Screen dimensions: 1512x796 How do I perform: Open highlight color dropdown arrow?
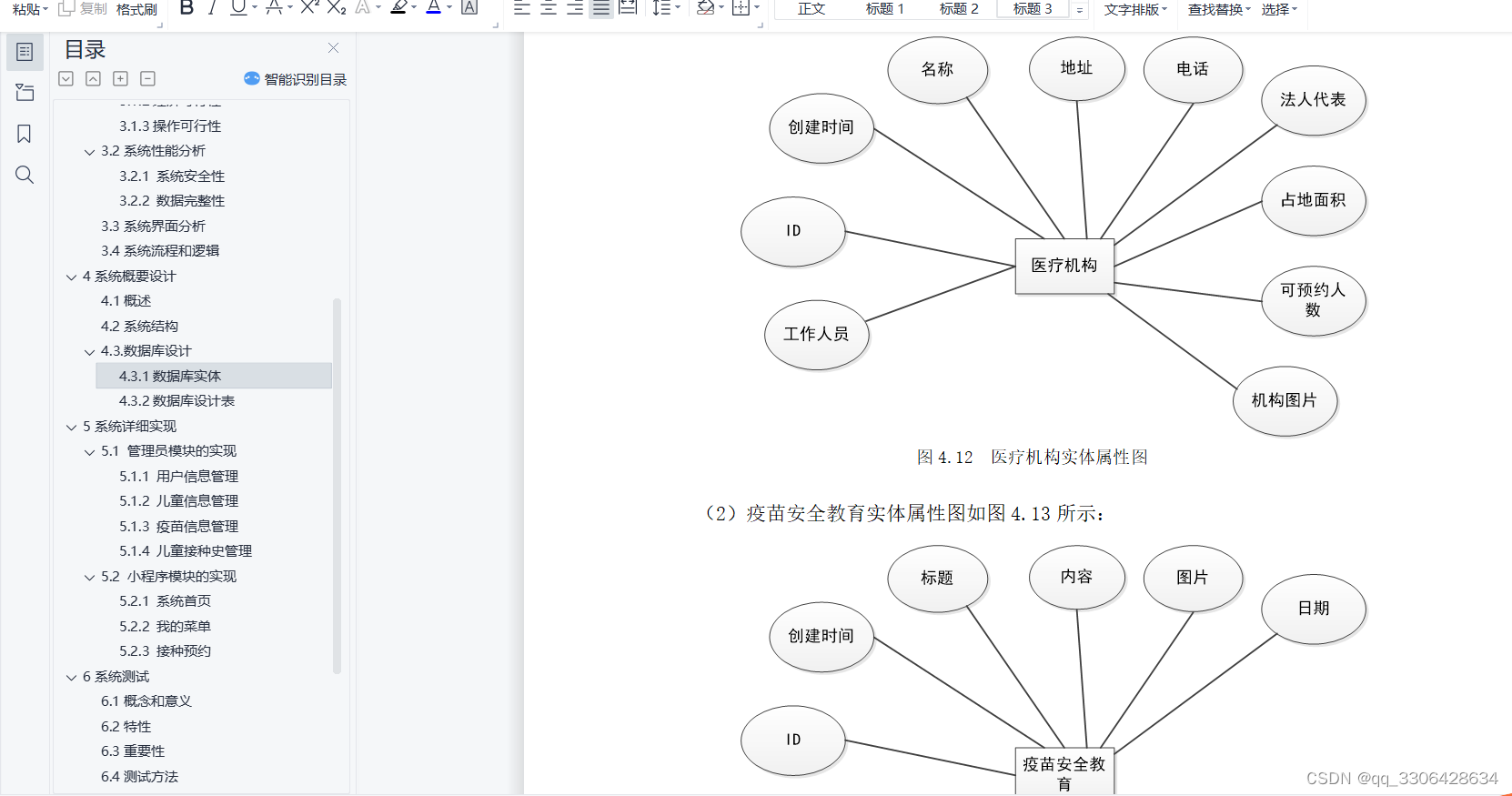(414, 8)
